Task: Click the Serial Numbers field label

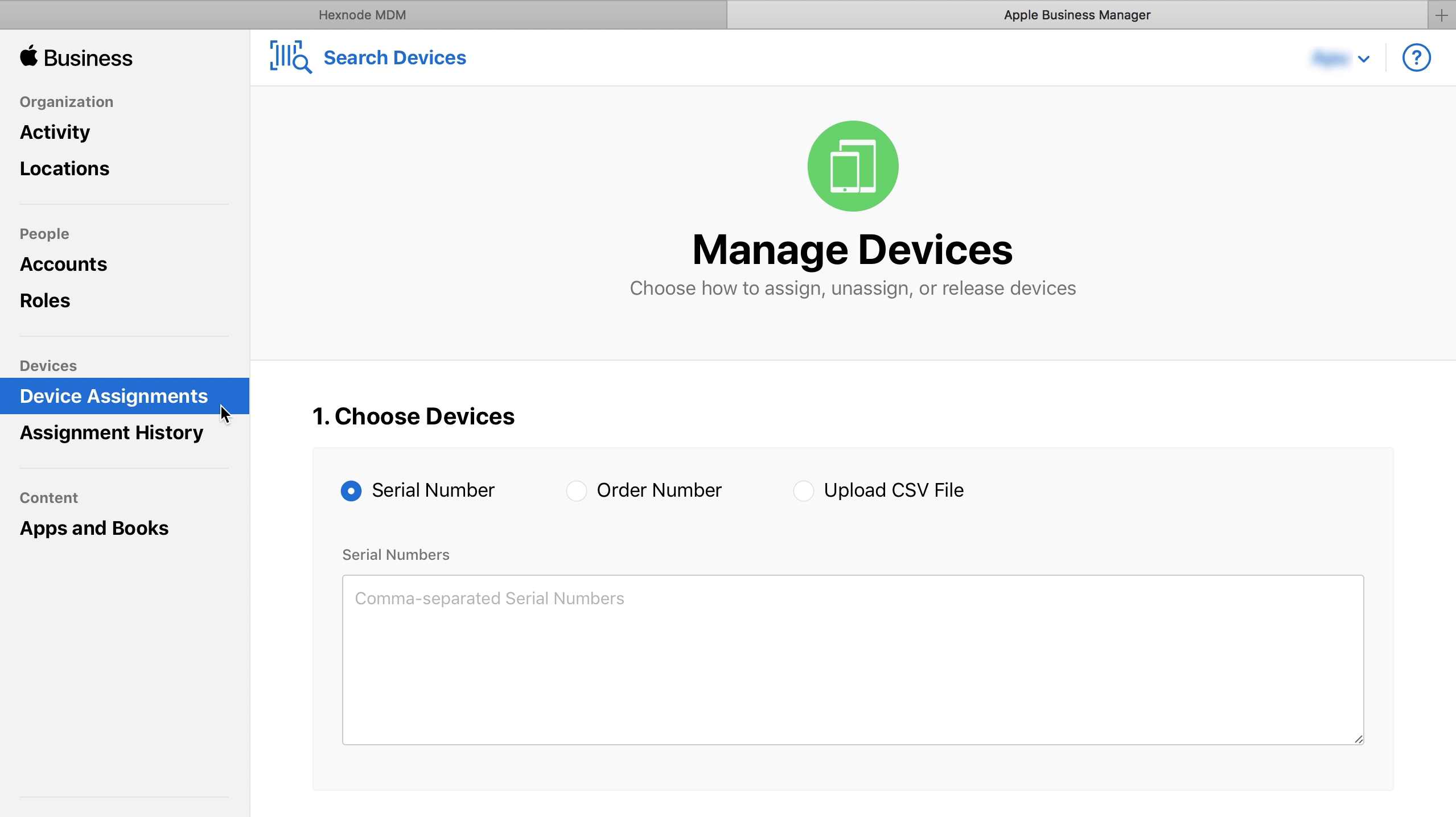Action: coord(396,555)
